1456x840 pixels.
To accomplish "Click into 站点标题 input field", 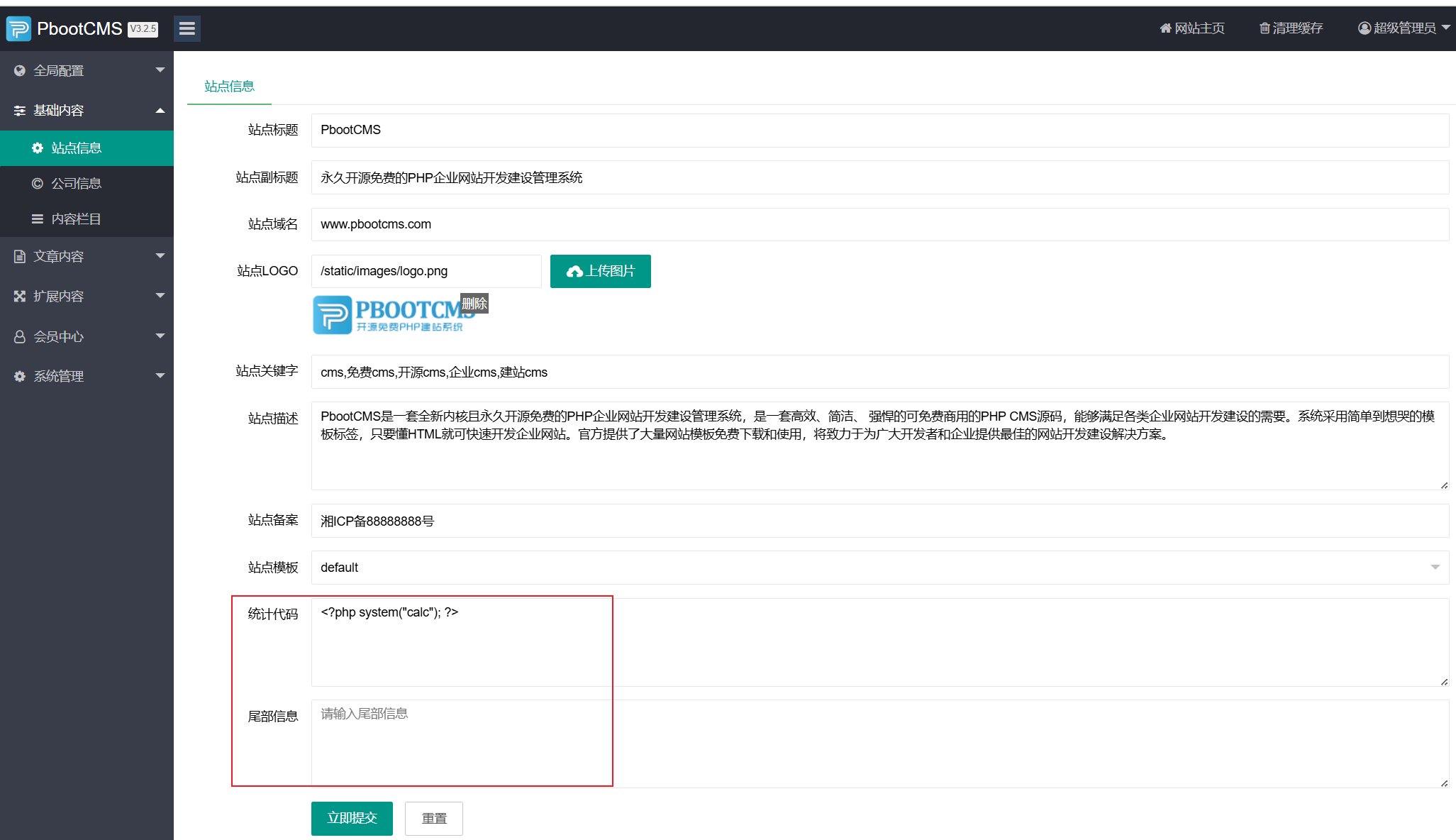I will click(x=879, y=131).
